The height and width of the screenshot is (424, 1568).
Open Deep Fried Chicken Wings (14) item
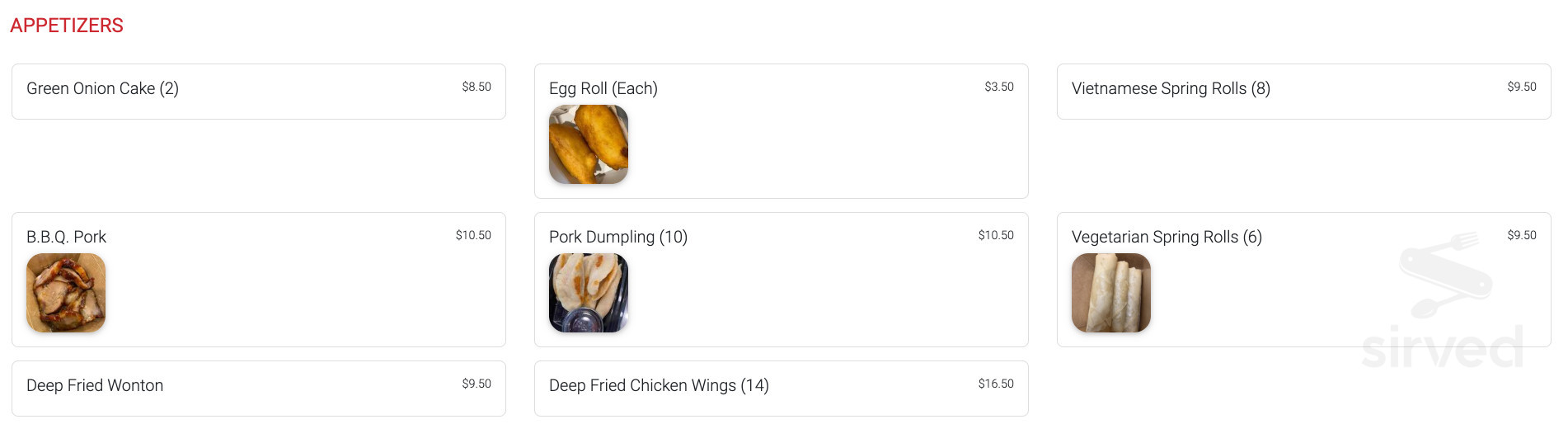click(x=658, y=386)
